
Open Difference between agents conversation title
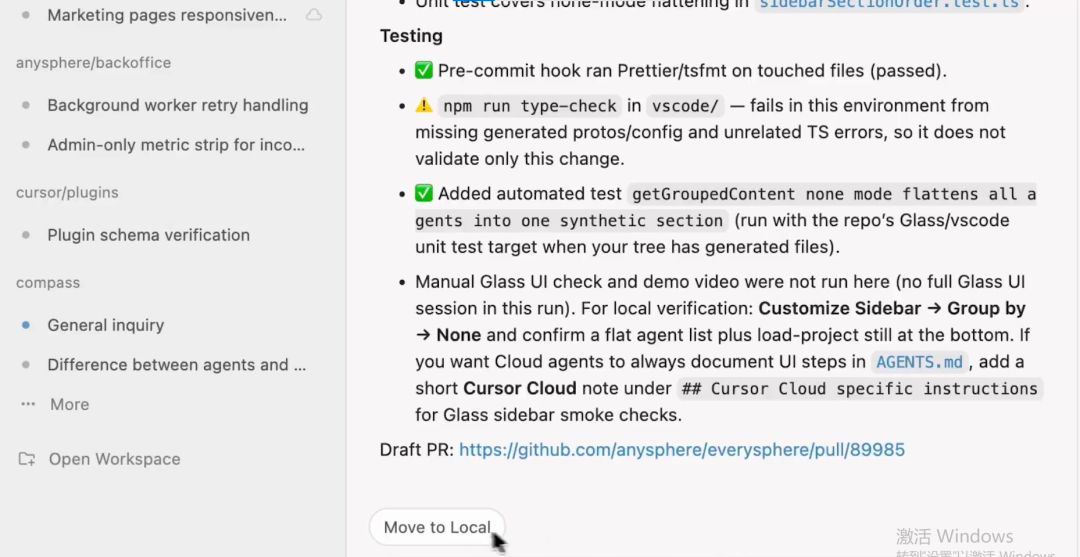[176, 365]
